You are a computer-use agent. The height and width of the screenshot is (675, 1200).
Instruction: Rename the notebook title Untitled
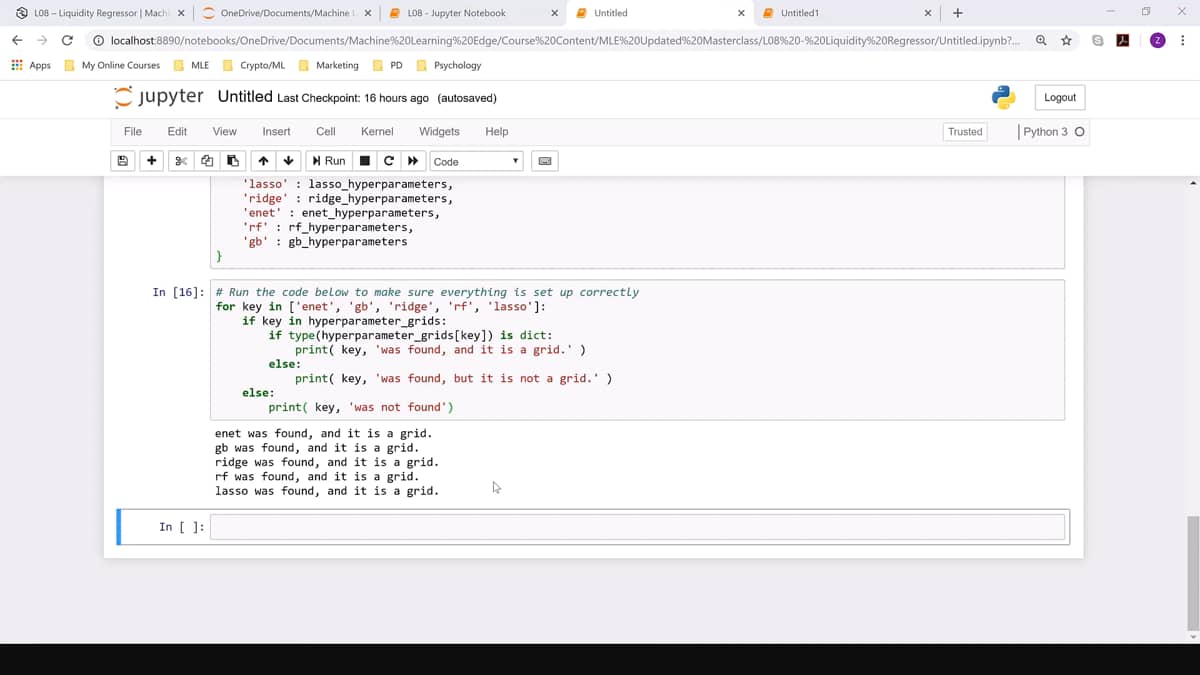(245, 97)
